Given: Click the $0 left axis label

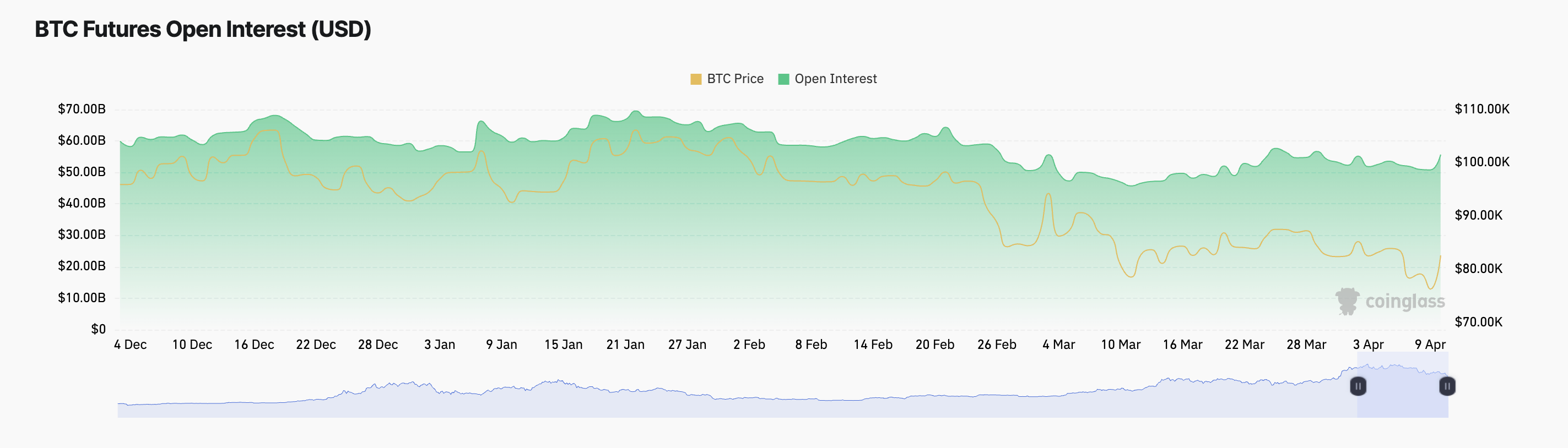Looking at the screenshot, I should coord(98,330).
